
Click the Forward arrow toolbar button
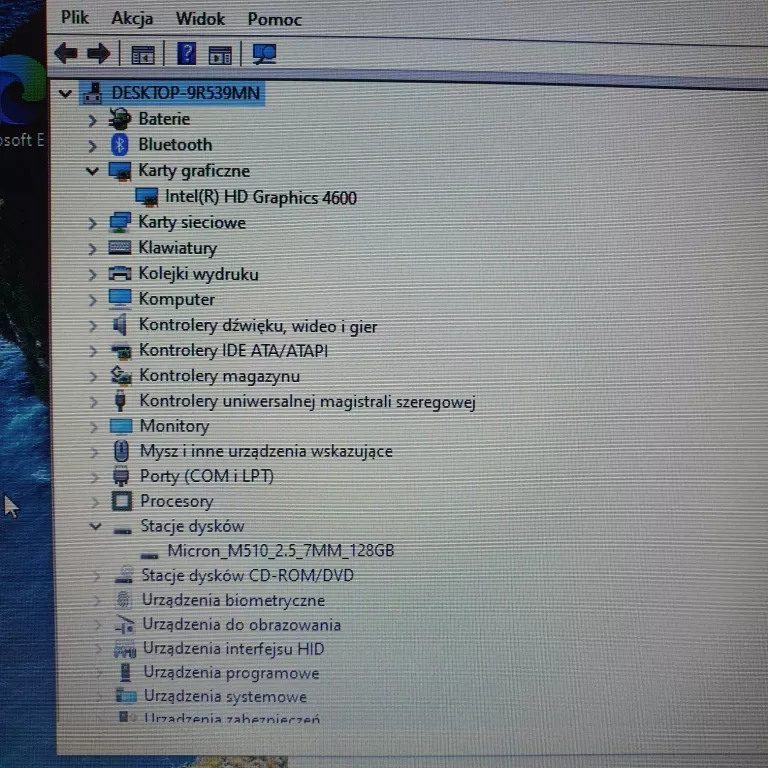[x=98, y=53]
